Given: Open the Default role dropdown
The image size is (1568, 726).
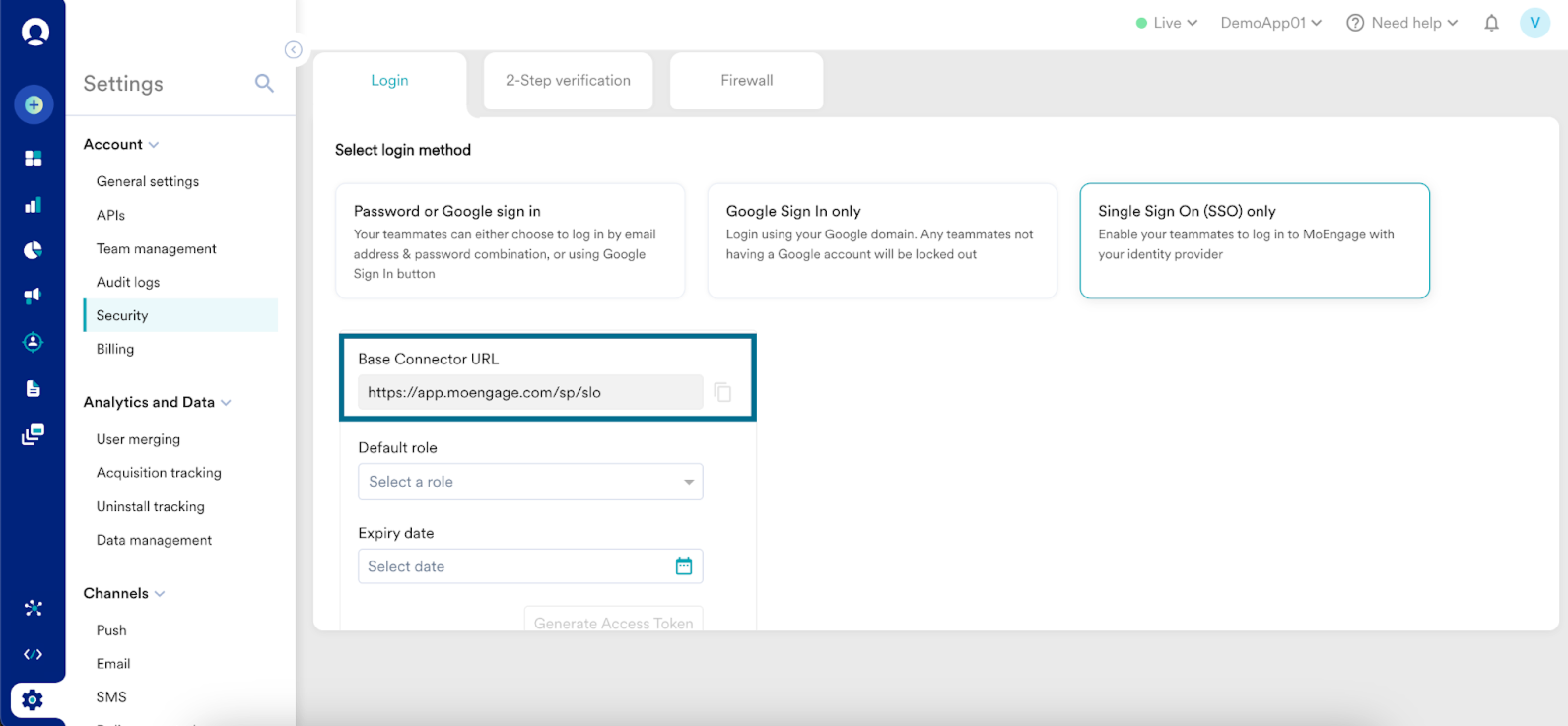Looking at the screenshot, I should tap(530, 481).
